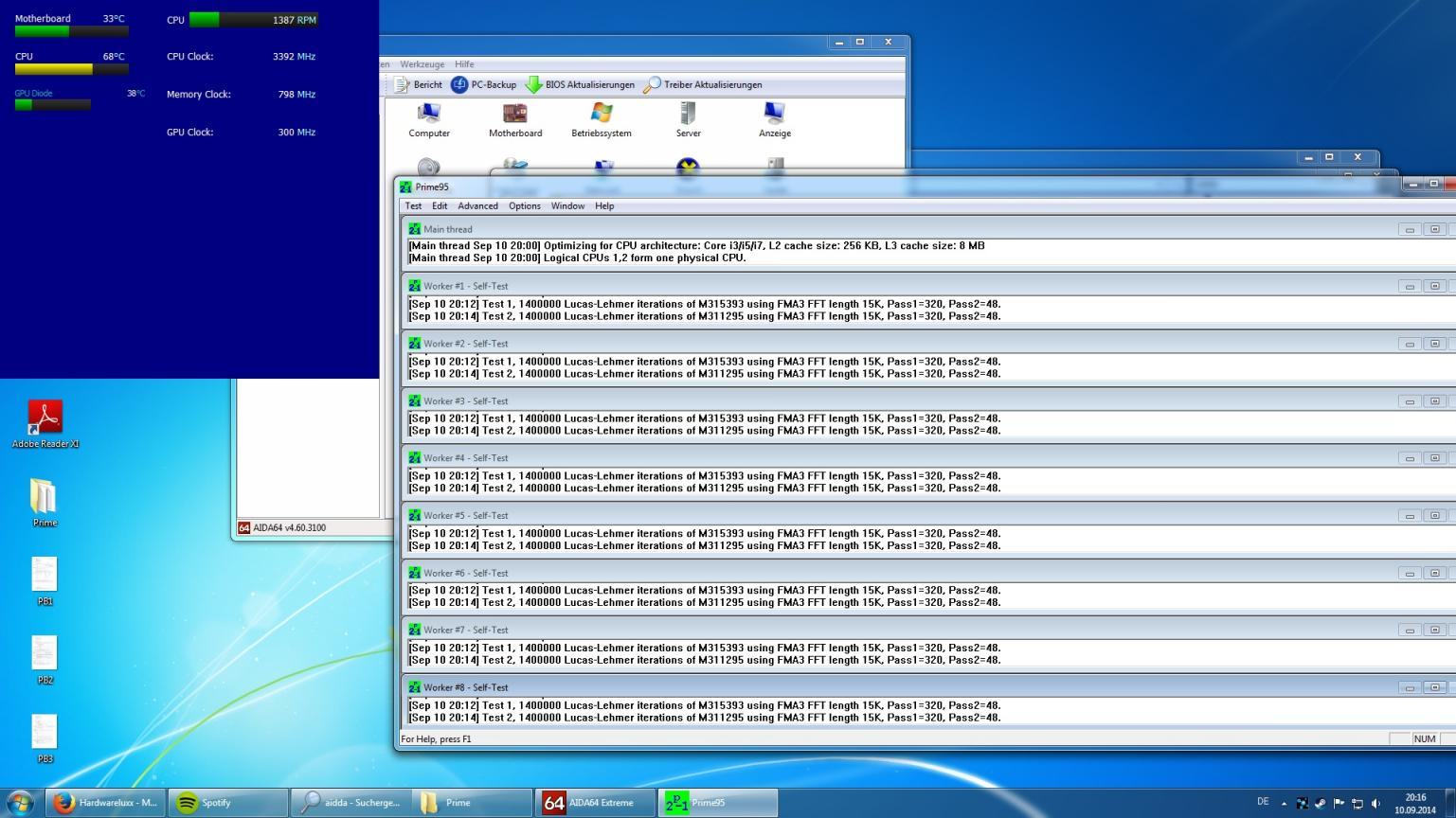Maximize the Worker #1 child window
The image size is (1456, 818).
[1434, 286]
